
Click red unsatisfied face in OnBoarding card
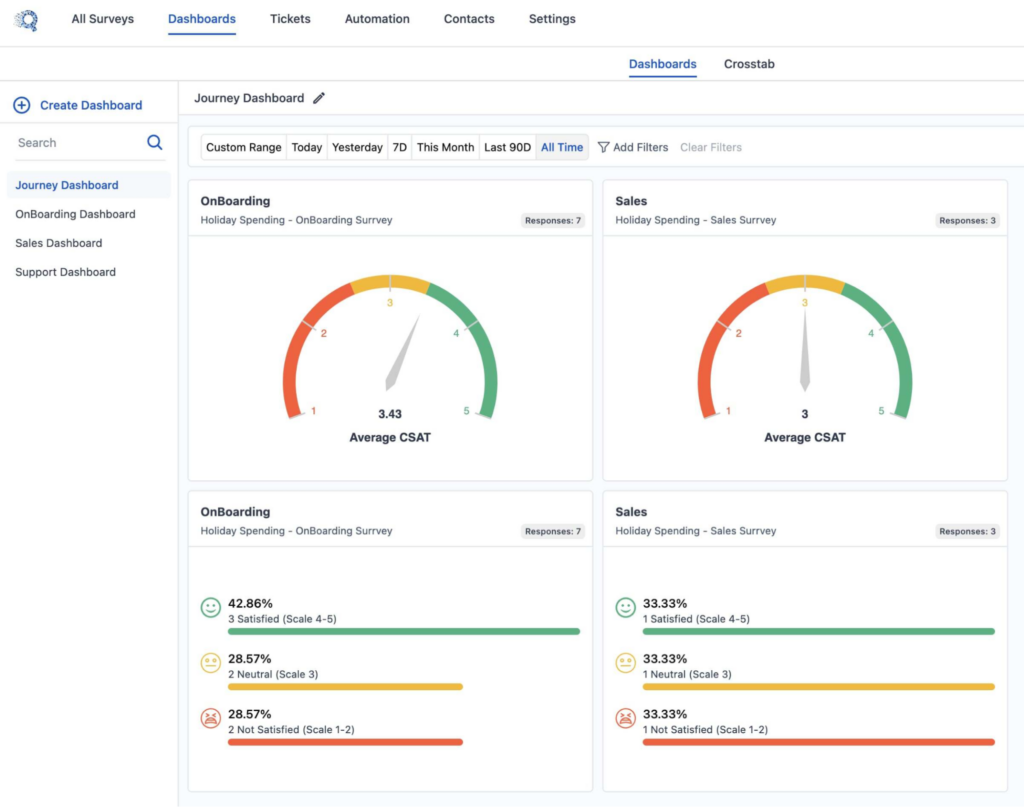(x=210, y=718)
